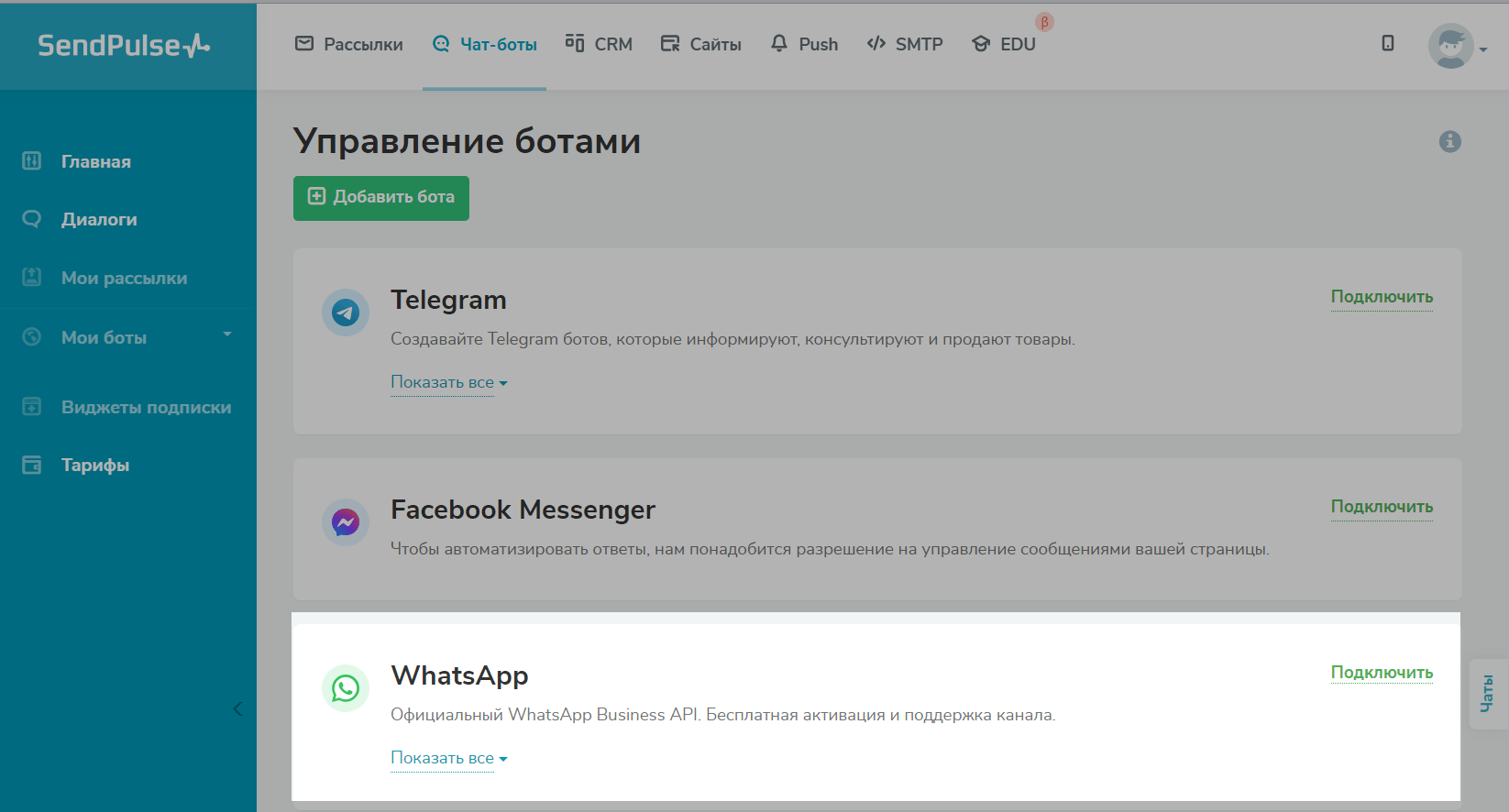The width and height of the screenshot is (1509, 812).
Task: Click the Добавить бота button
Action: click(381, 198)
